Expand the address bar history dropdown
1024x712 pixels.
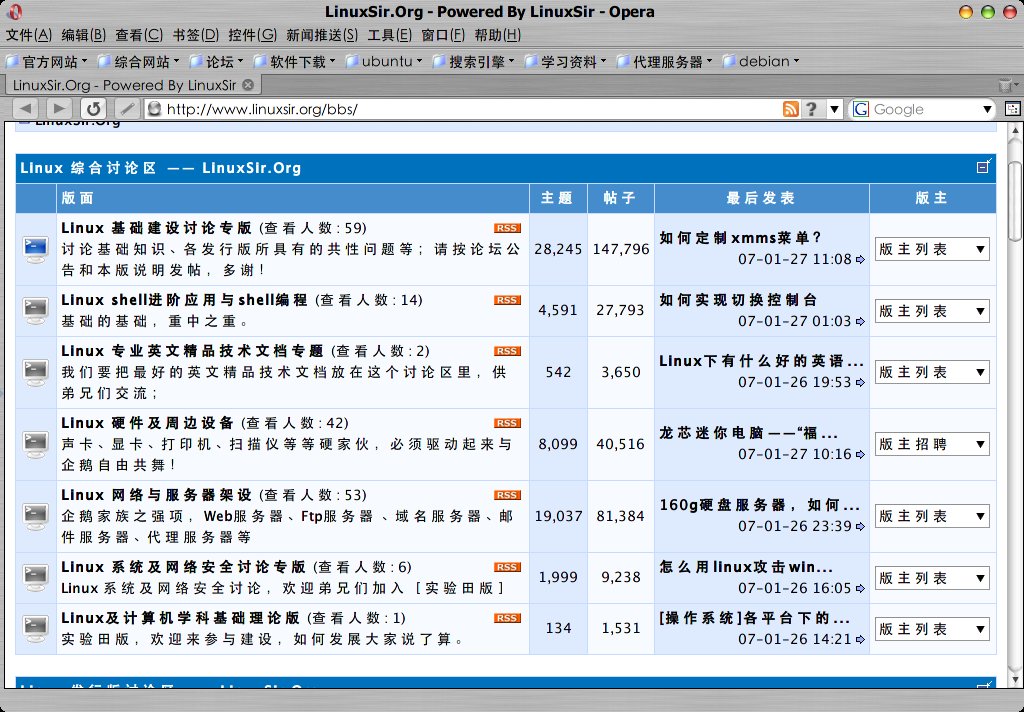coord(834,109)
